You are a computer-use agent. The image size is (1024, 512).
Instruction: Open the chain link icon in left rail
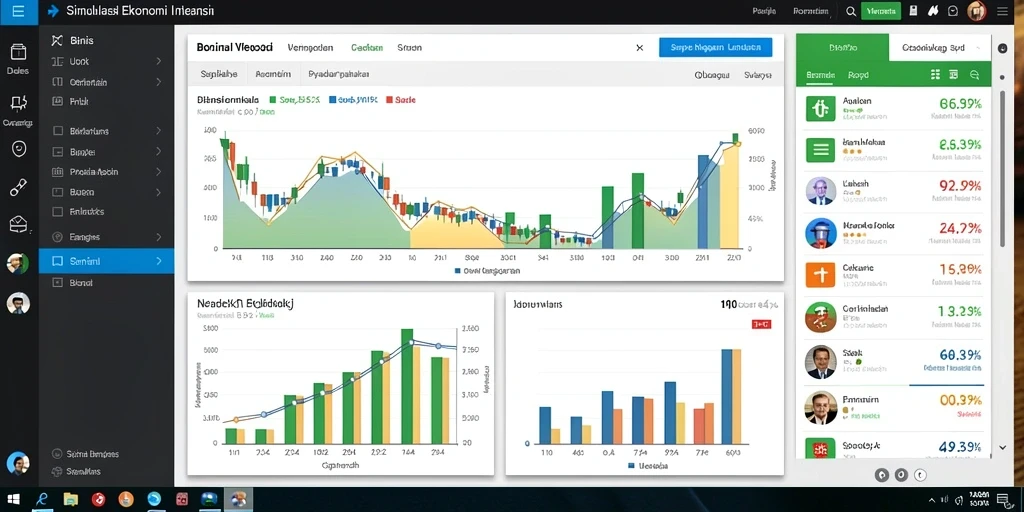pyautogui.click(x=18, y=188)
